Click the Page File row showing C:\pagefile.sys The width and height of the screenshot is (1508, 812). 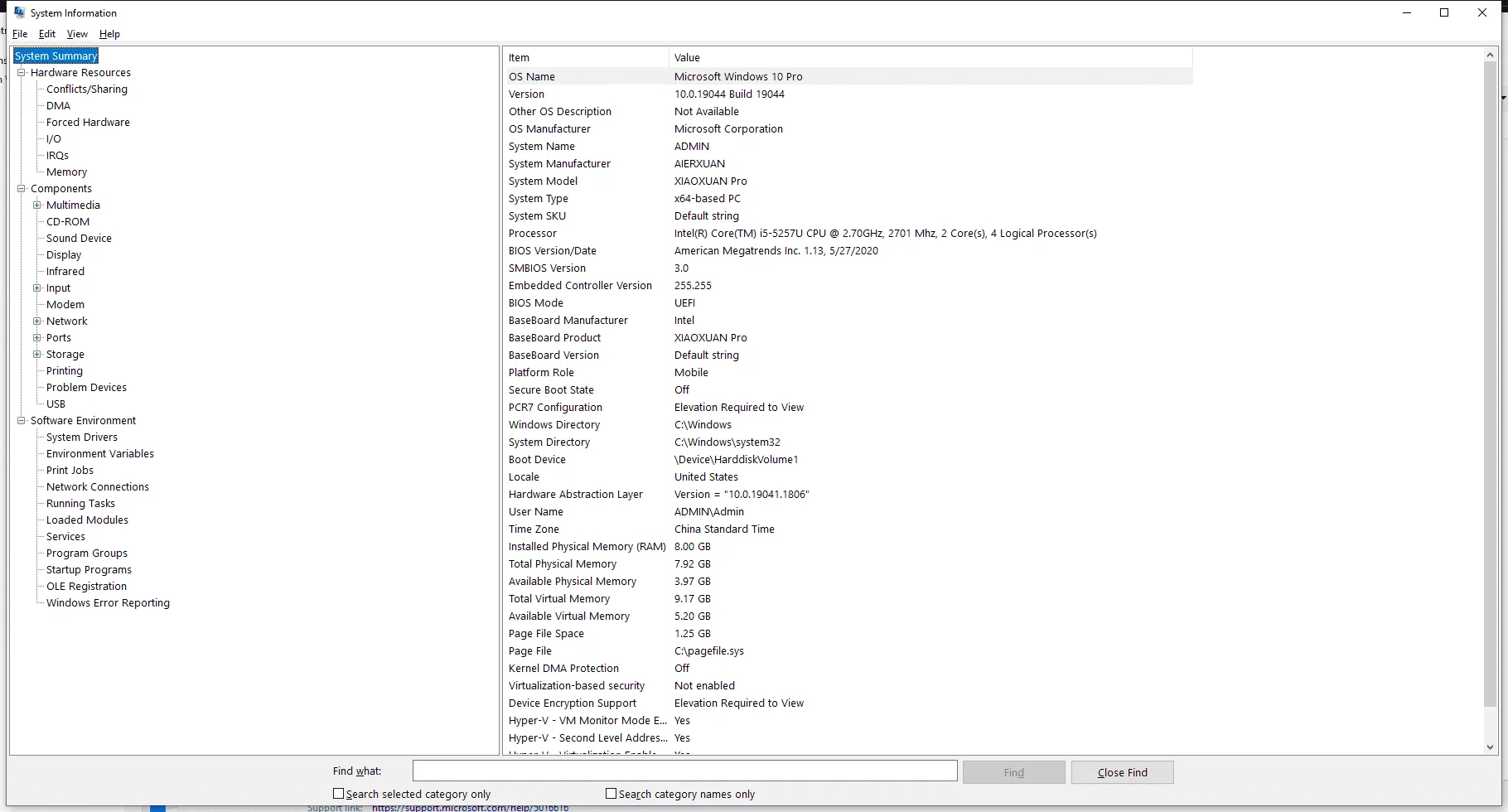(848, 651)
